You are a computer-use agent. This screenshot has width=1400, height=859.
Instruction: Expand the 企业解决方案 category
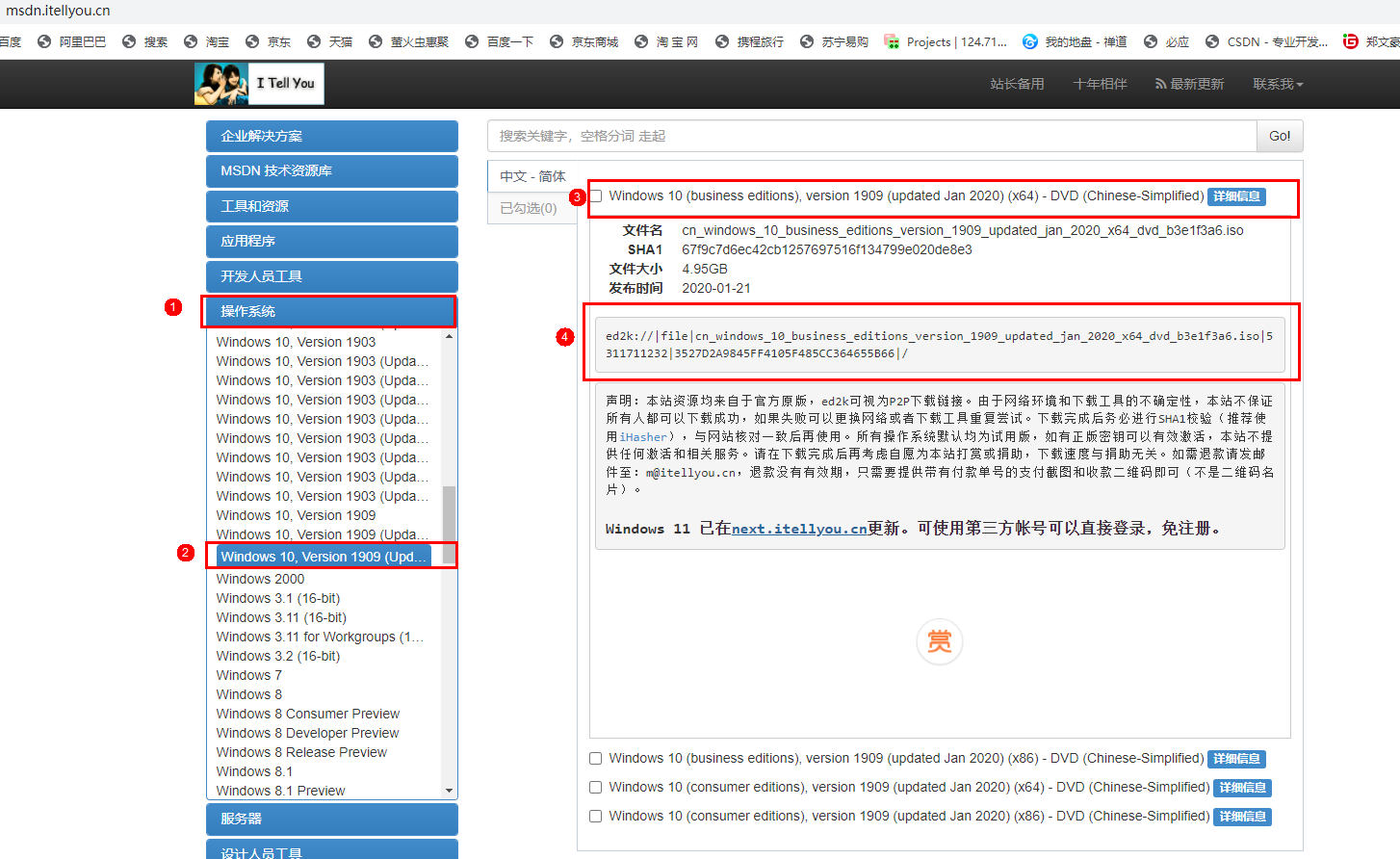332,136
